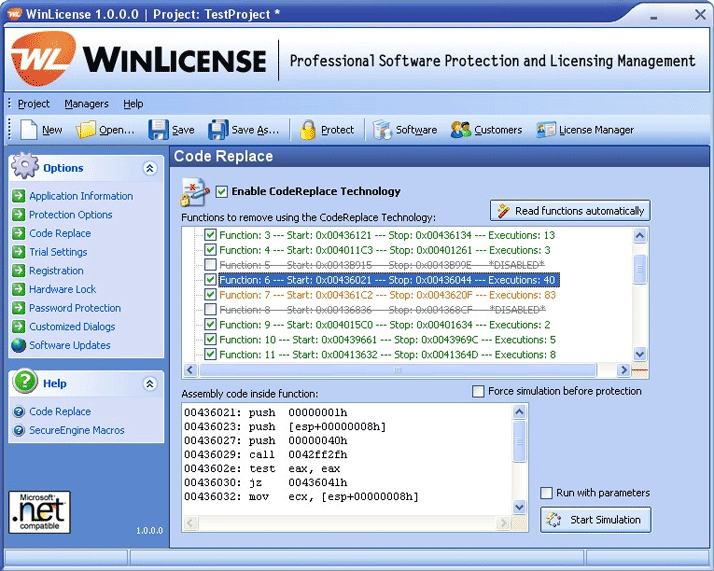The height and width of the screenshot is (571, 714).
Task: Click the globe icon beside Software Updates
Action: (19, 345)
